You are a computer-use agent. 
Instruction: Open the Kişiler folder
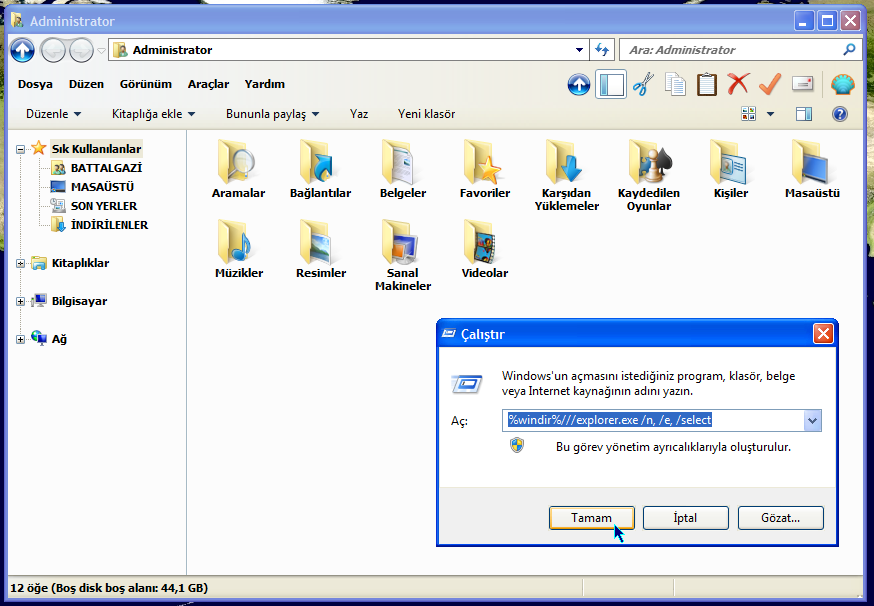730,169
